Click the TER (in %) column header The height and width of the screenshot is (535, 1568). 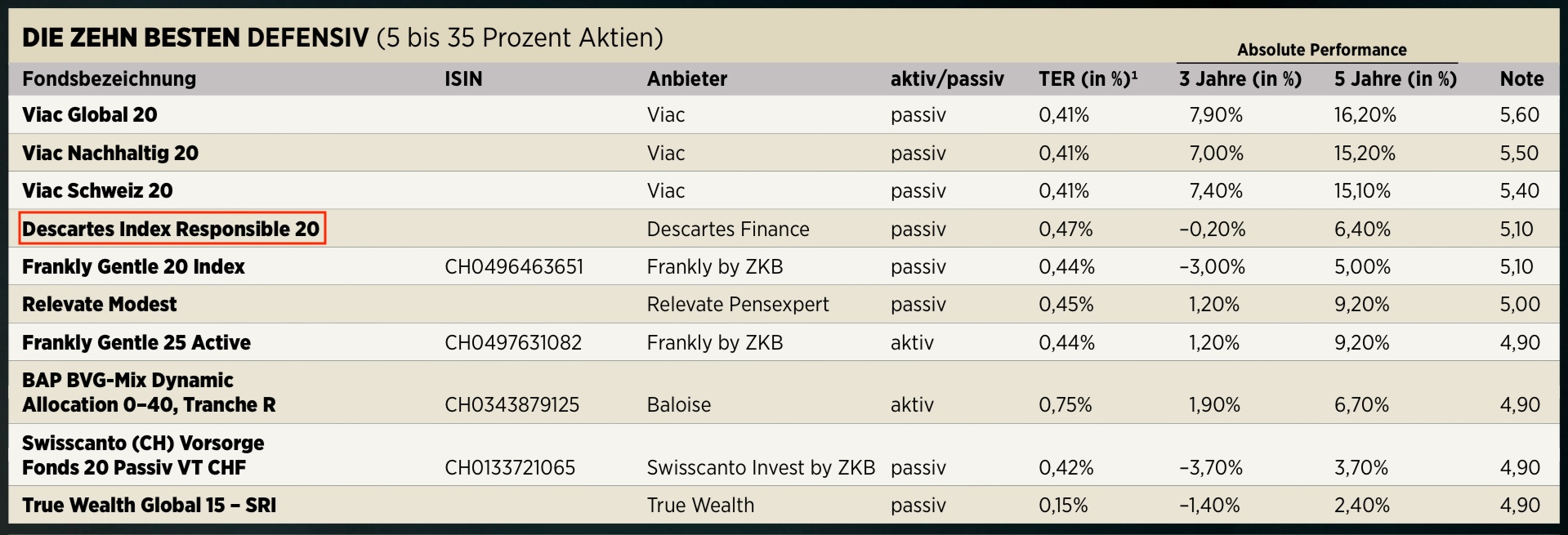pos(1088,79)
